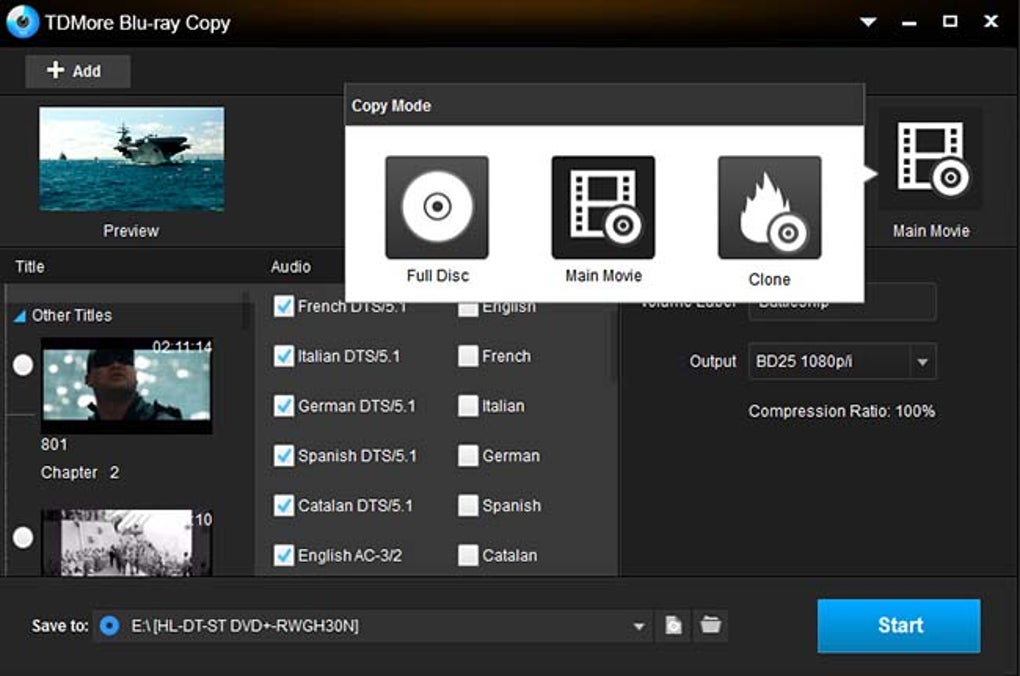Click the Copy Mode popup header
This screenshot has width=1020, height=676.
click(604, 105)
